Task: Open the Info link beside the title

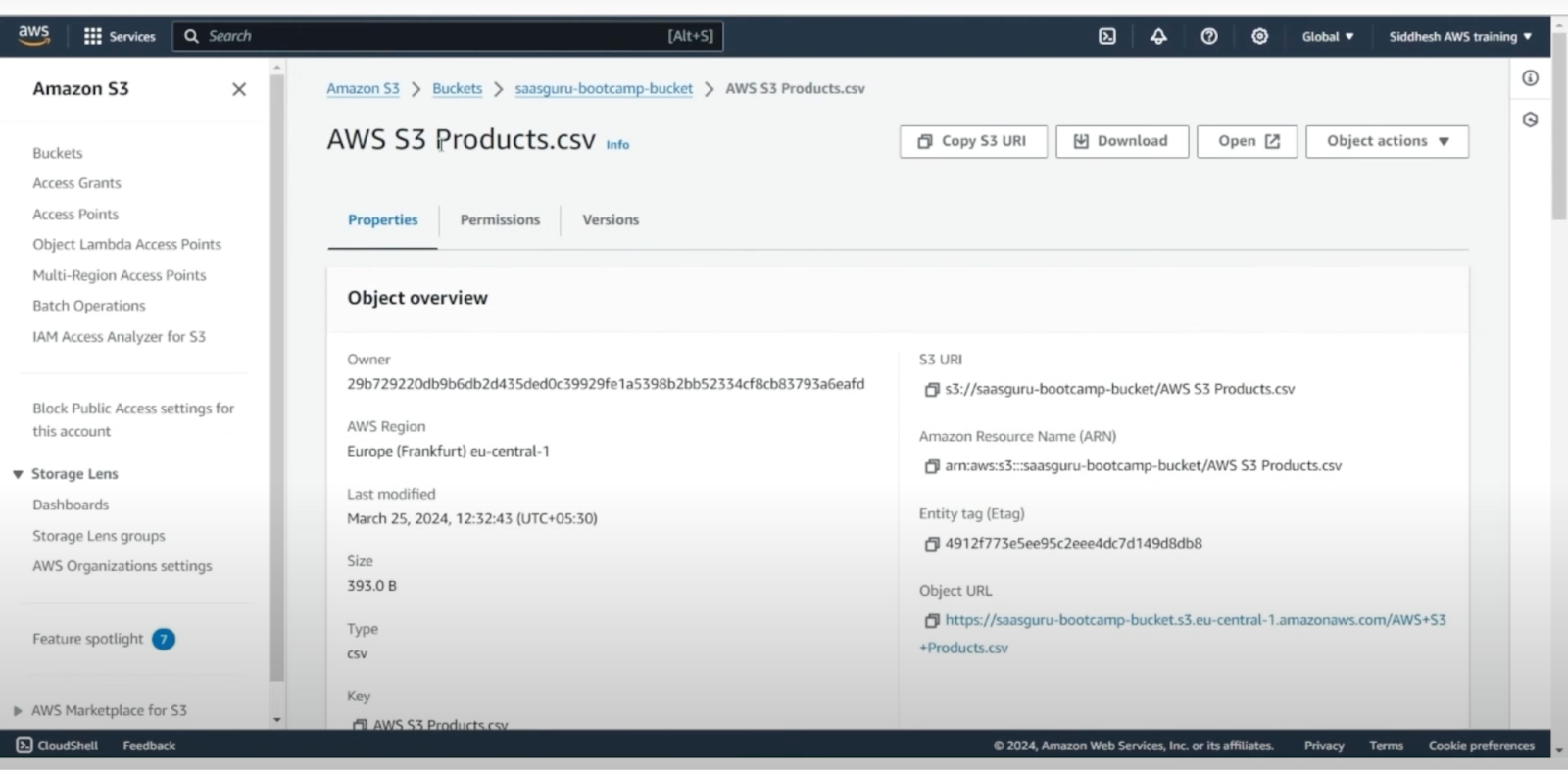Action: (x=617, y=145)
